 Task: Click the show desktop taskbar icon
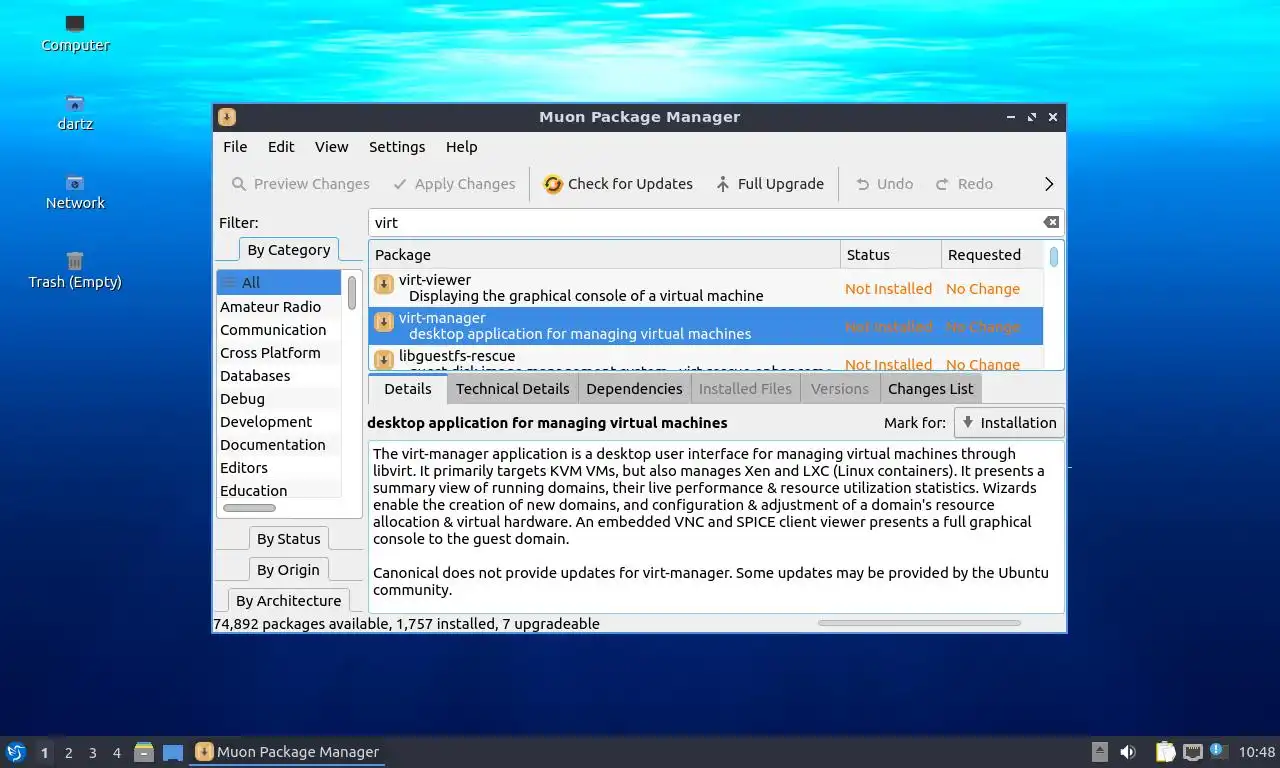(173, 752)
